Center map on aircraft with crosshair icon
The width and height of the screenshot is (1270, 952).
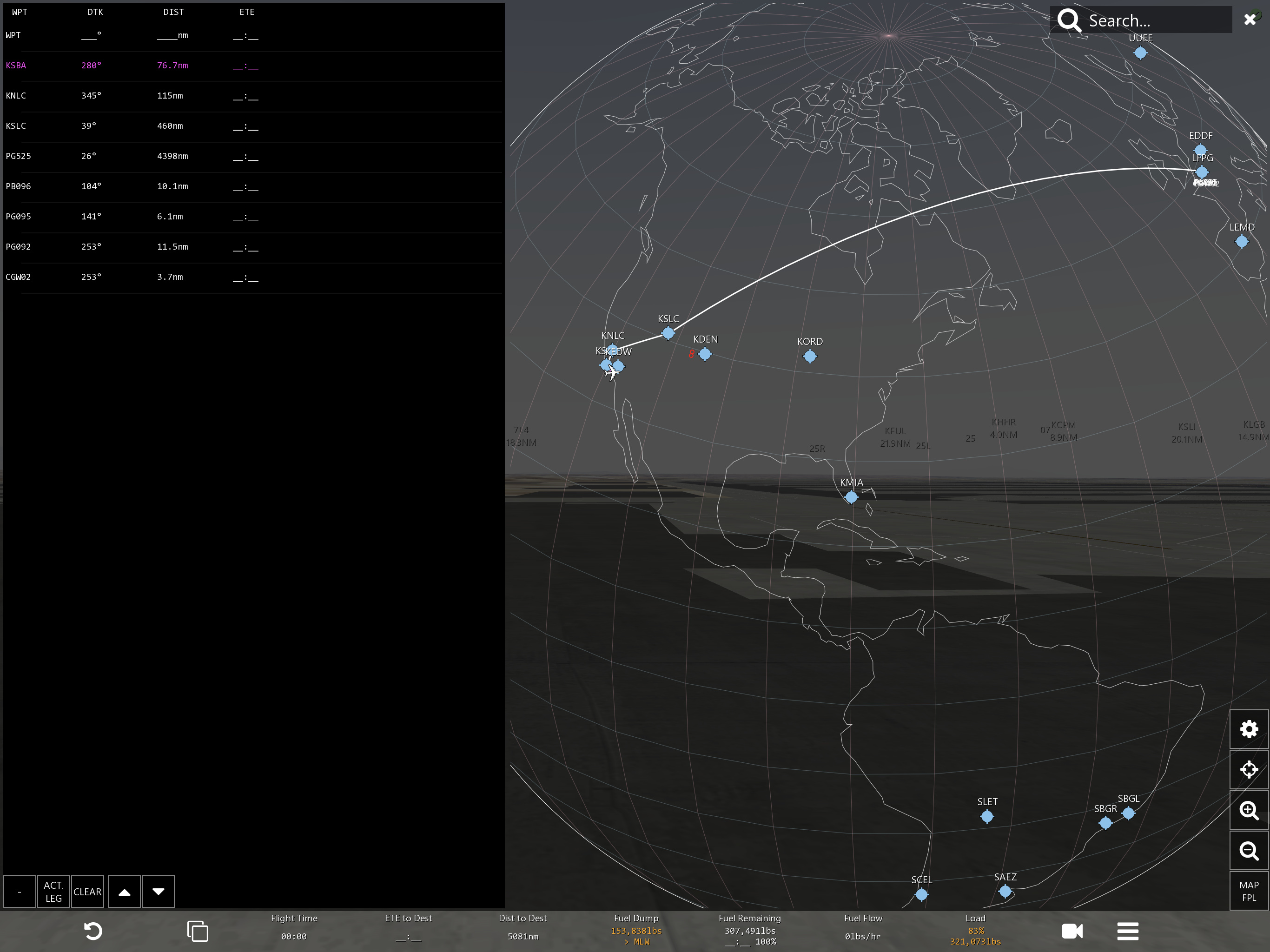(1249, 769)
